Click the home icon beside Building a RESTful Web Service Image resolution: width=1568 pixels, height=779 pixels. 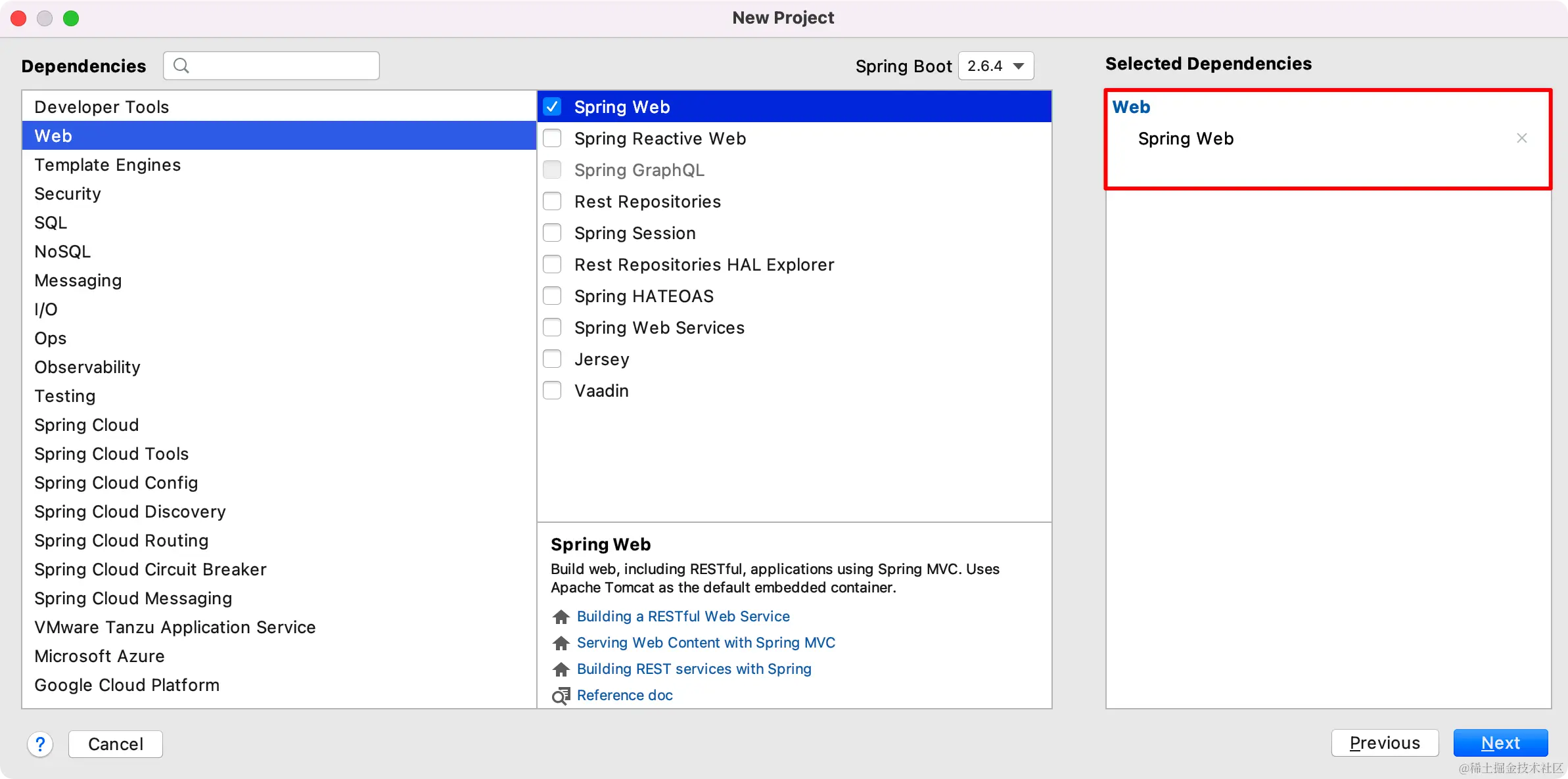point(561,617)
